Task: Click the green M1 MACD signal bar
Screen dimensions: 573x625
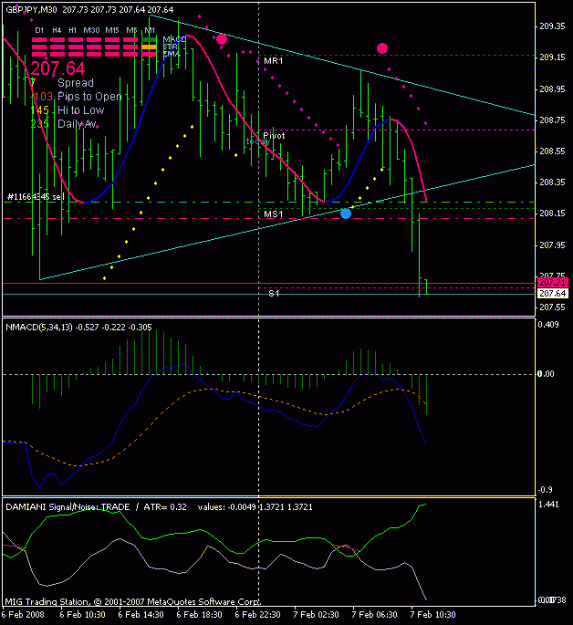Action: (x=149, y=40)
